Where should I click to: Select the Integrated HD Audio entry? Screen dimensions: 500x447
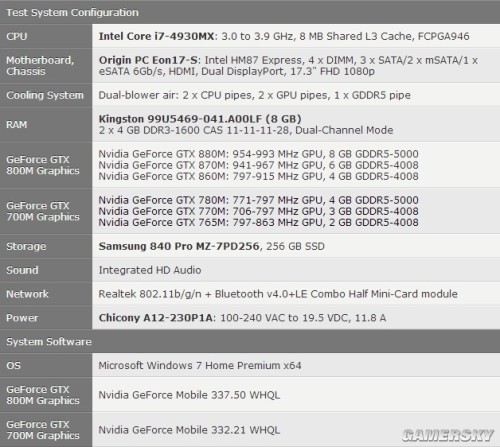tap(150, 270)
